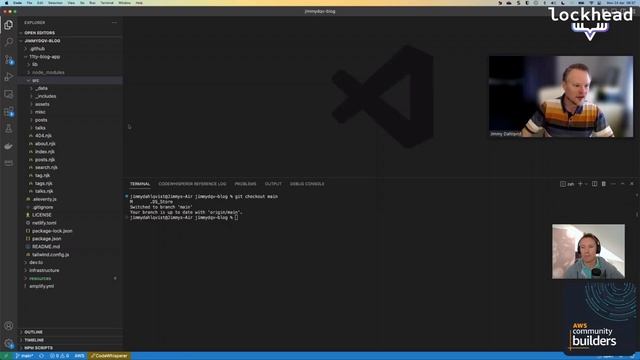640x360 pixels.
Task: Click the terminal prompt input line
Action: [184, 218]
